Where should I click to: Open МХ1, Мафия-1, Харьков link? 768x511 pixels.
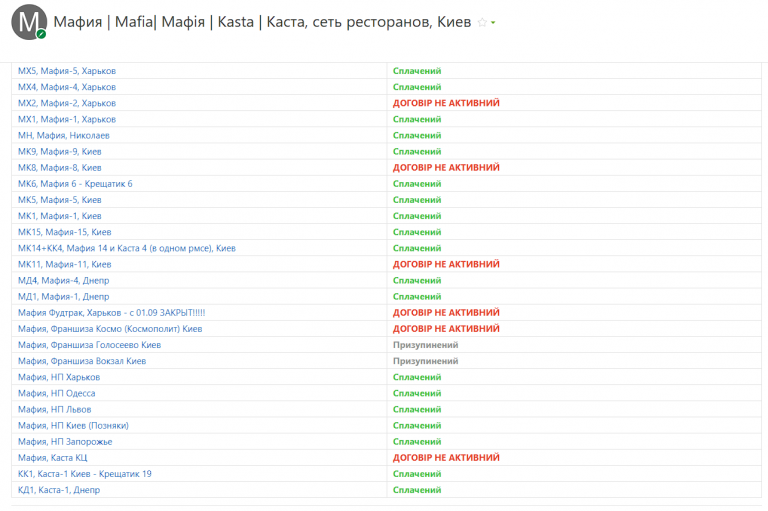(67, 120)
